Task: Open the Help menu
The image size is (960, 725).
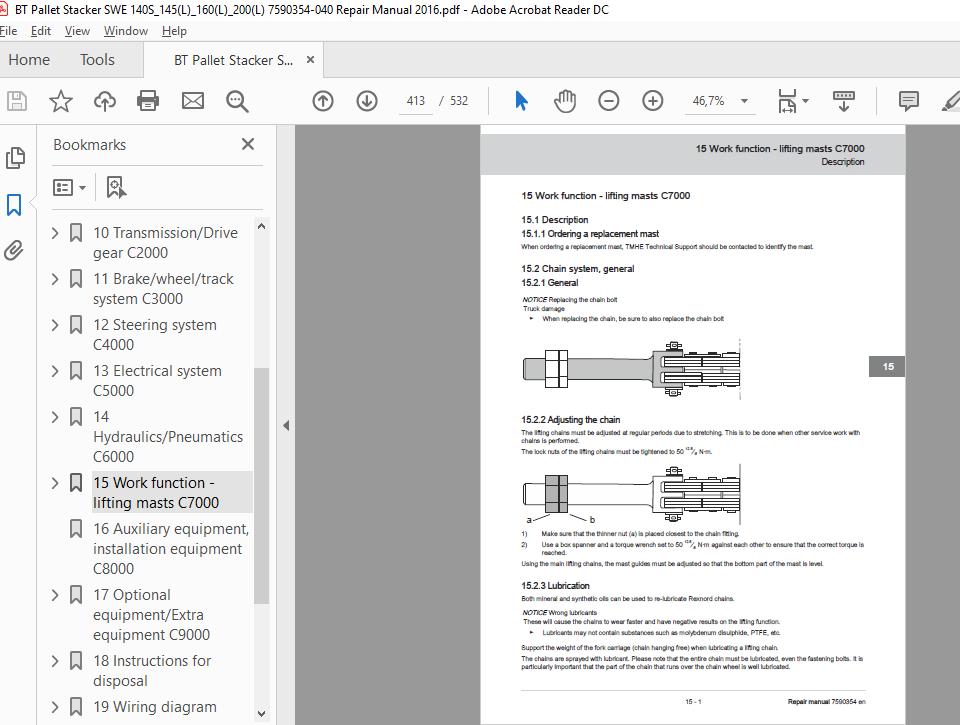Action: pyautogui.click(x=174, y=31)
